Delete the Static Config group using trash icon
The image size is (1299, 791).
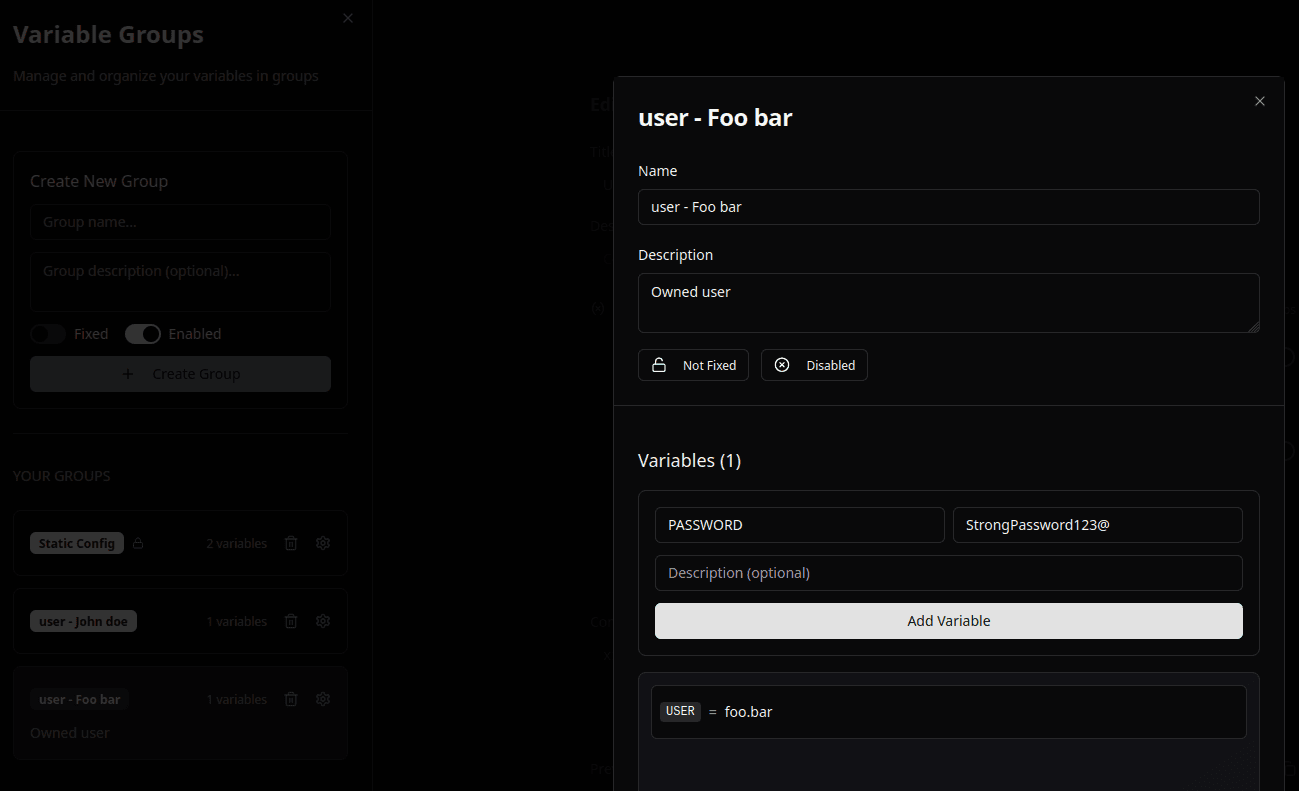pos(290,543)
